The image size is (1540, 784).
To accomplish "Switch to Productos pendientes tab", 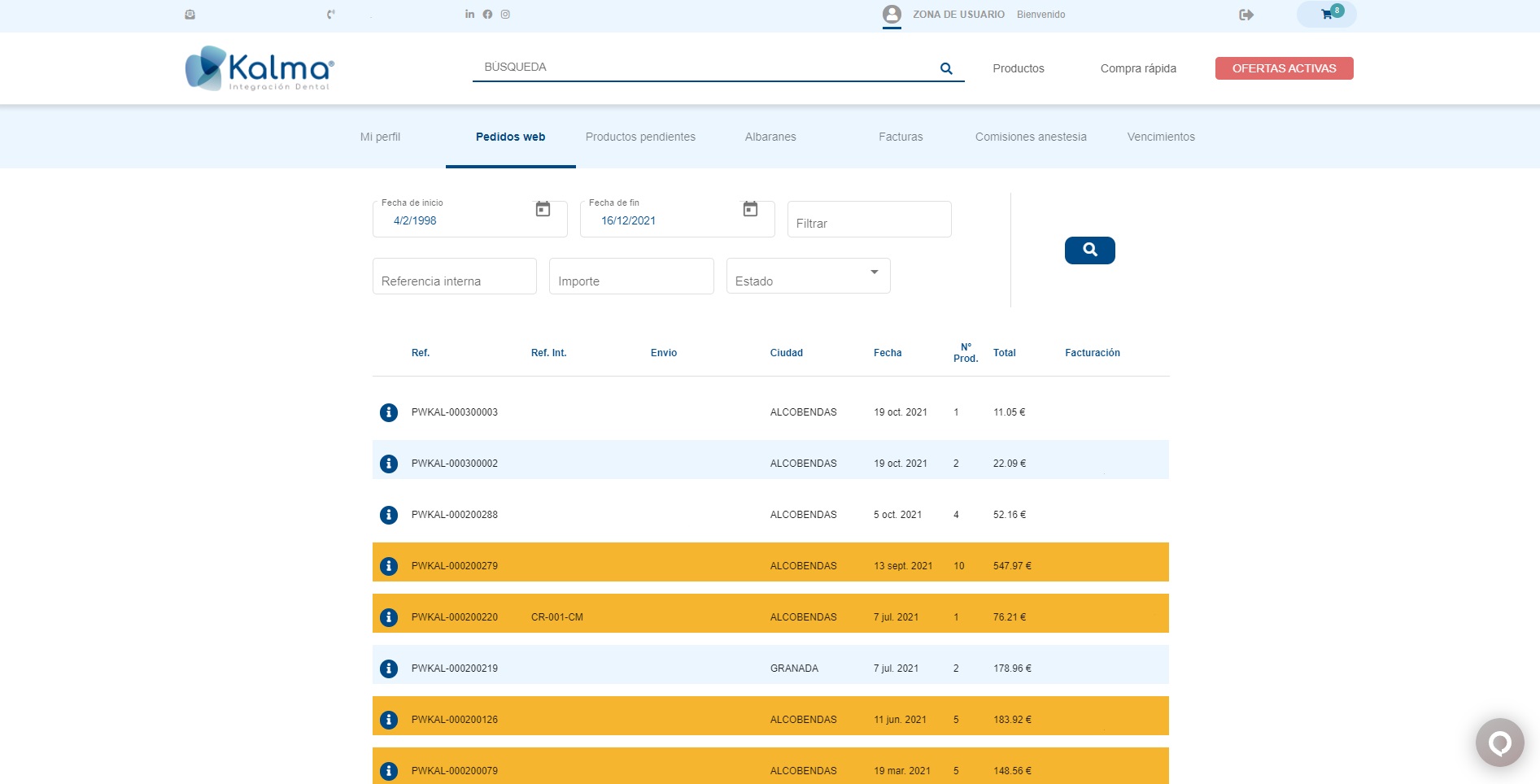I will (x=640, y=137).
